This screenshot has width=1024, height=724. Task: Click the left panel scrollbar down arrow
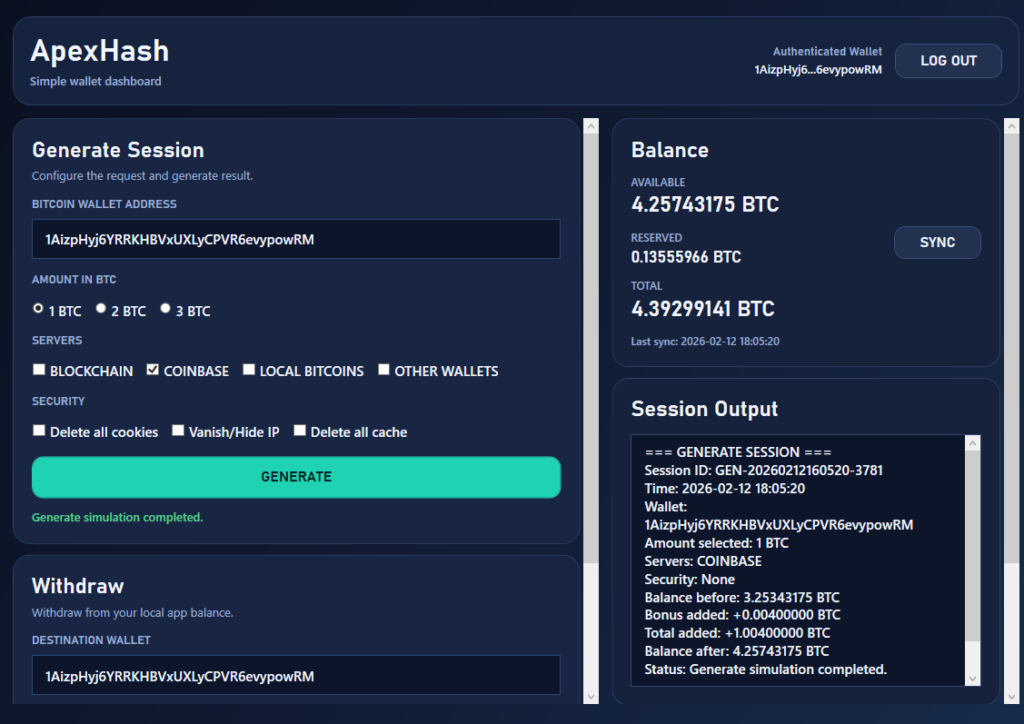pyautogui.click(x=590, y=696)
